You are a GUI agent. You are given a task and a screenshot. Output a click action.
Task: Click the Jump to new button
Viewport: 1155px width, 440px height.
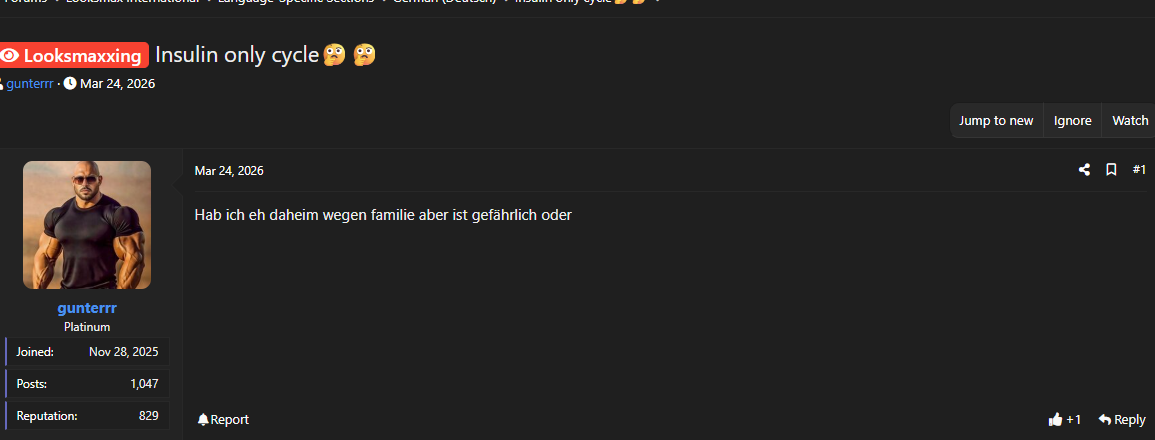coord(996,121)
